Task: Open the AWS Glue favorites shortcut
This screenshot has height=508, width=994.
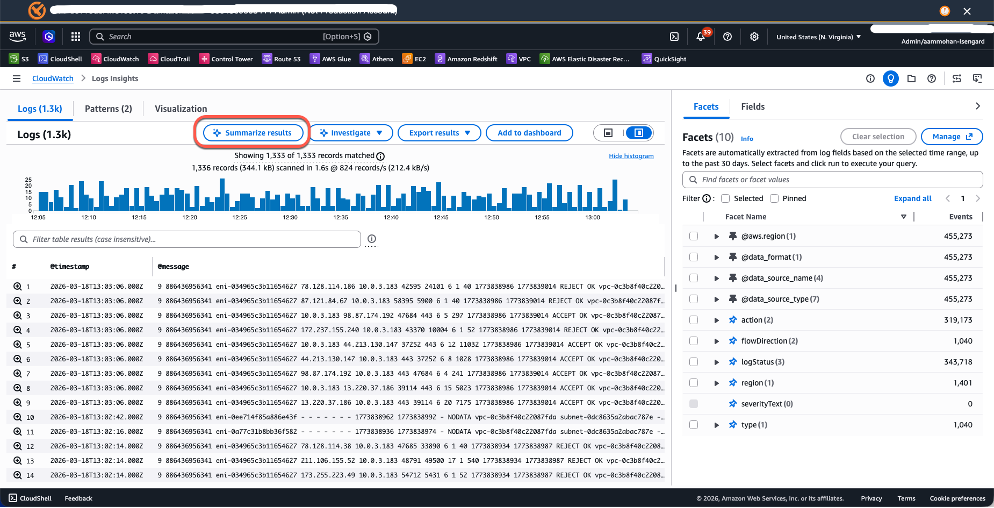Action: (x=331, y=59)
